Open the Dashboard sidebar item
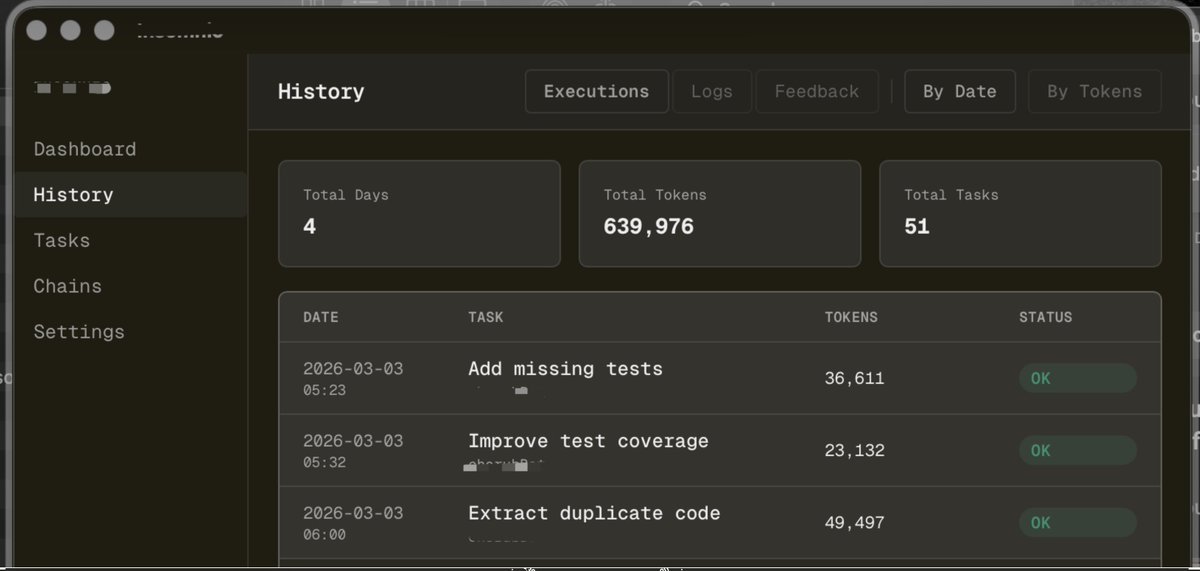Viewport: 1200px width, 571px height. coord(85,149)
